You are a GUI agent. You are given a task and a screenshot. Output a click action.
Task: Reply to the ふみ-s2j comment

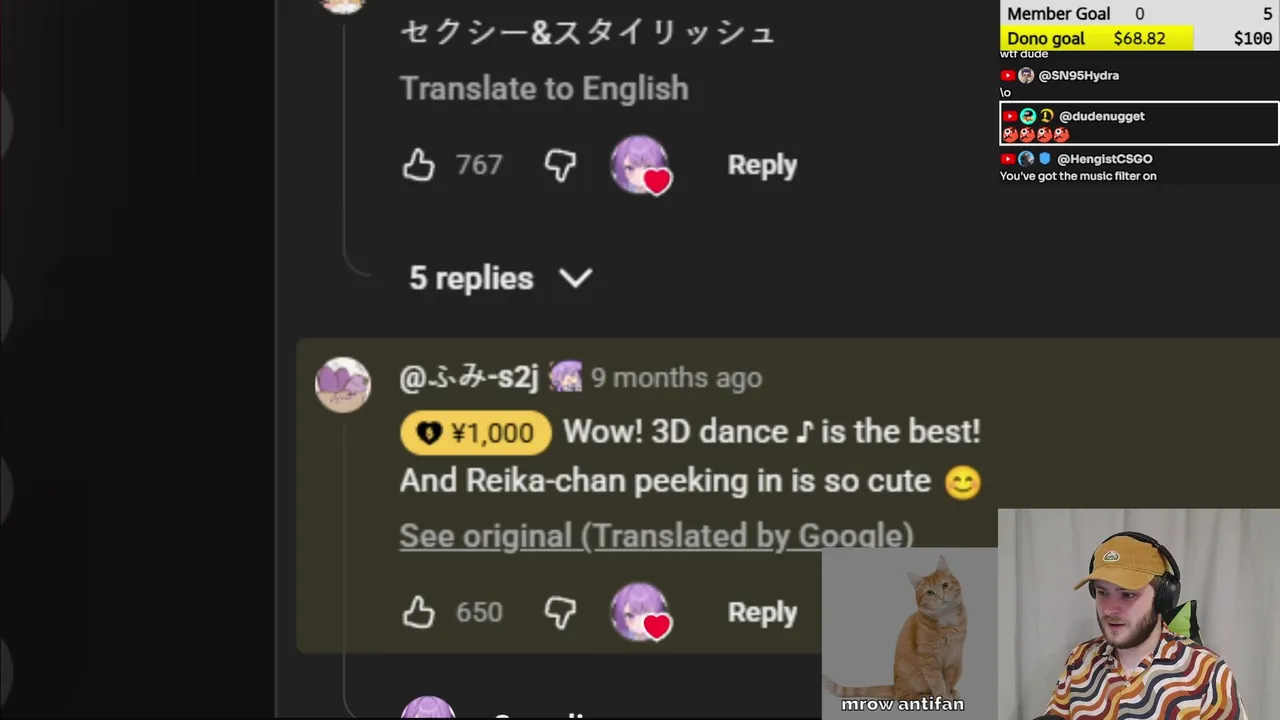click(762, 612)
